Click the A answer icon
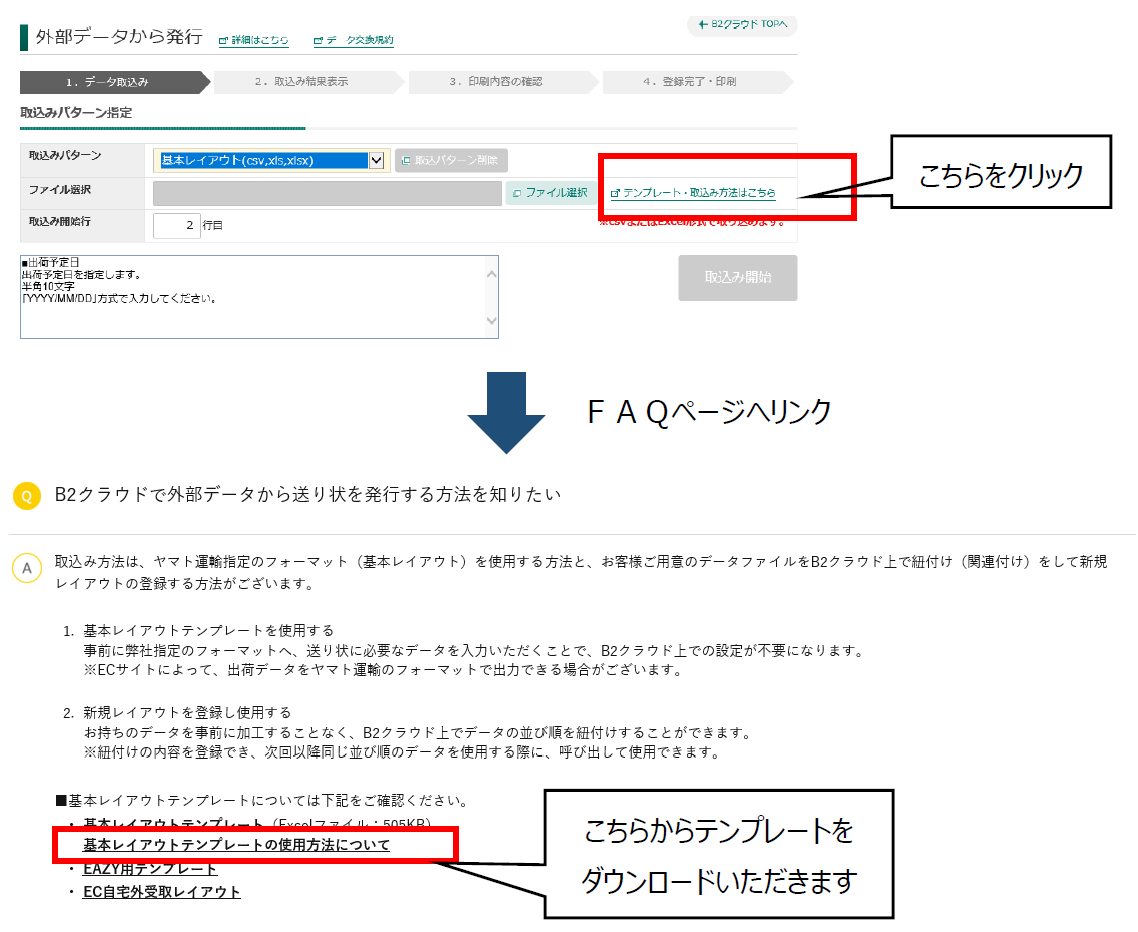 tap(27, 568)
